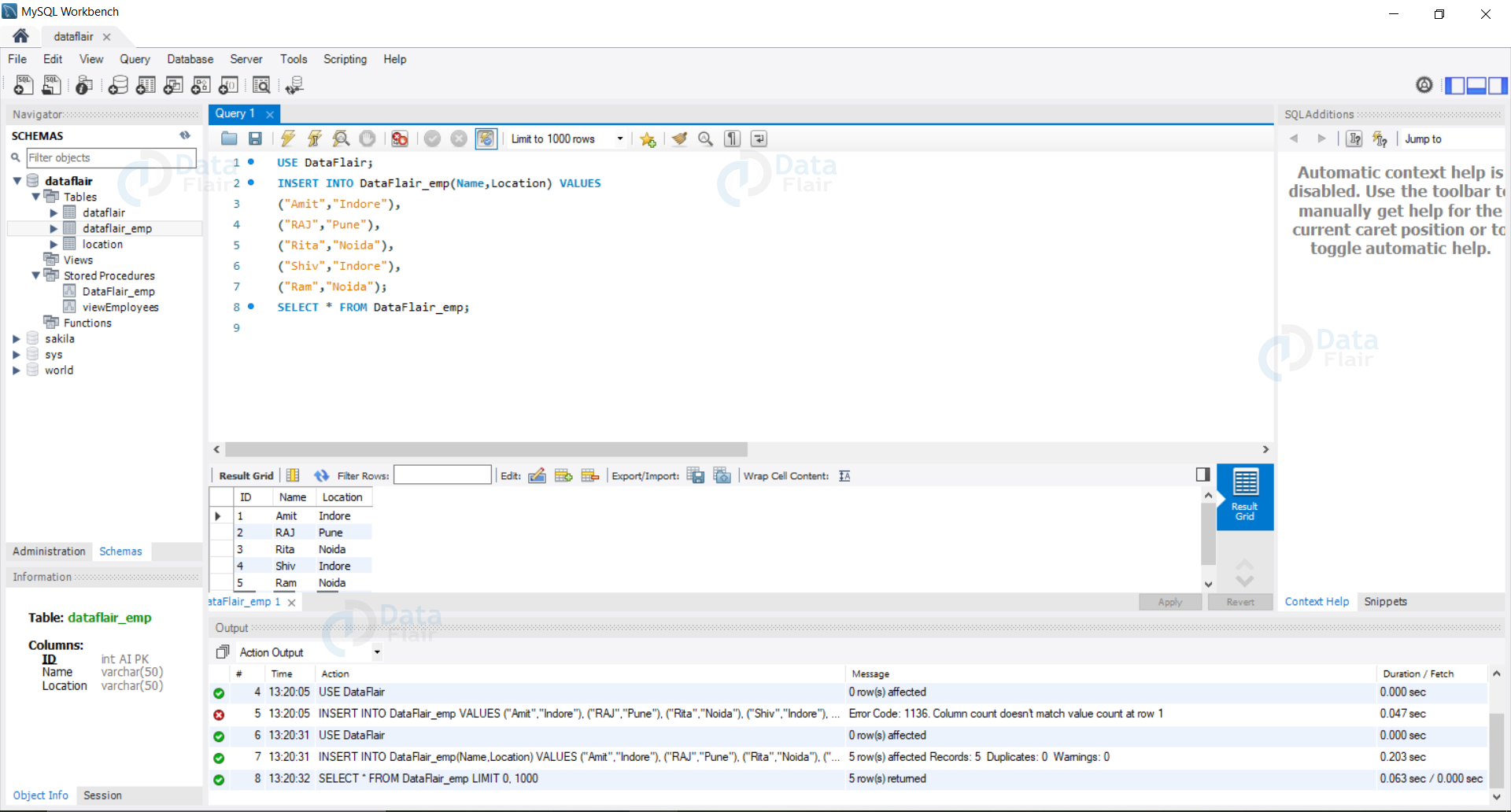Execute query with the lightning bolt icon

pos(288,138)
